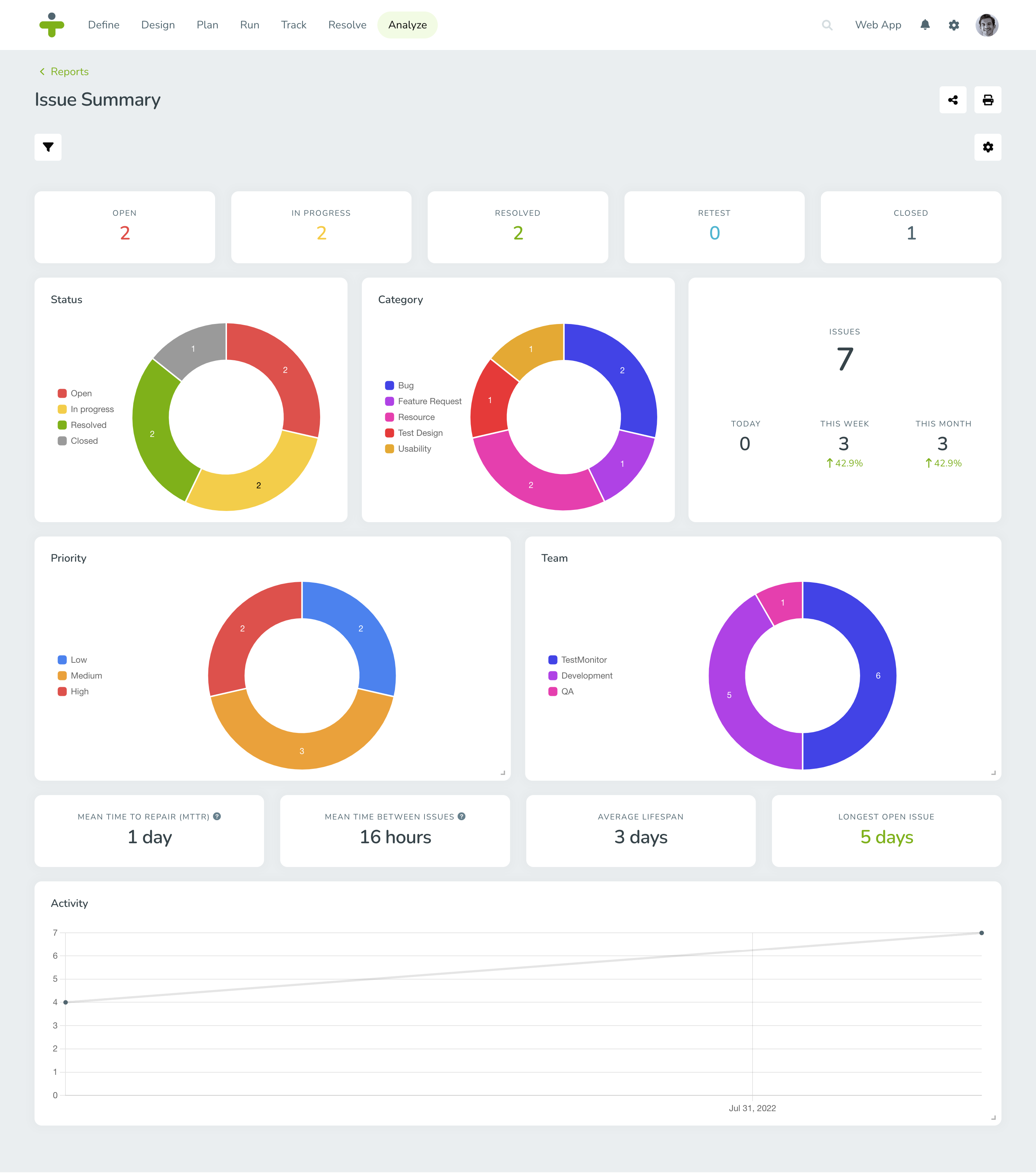Screen dimensions: 1036x1173
Task: Click the Resolved count card
Action: point(518,227)
